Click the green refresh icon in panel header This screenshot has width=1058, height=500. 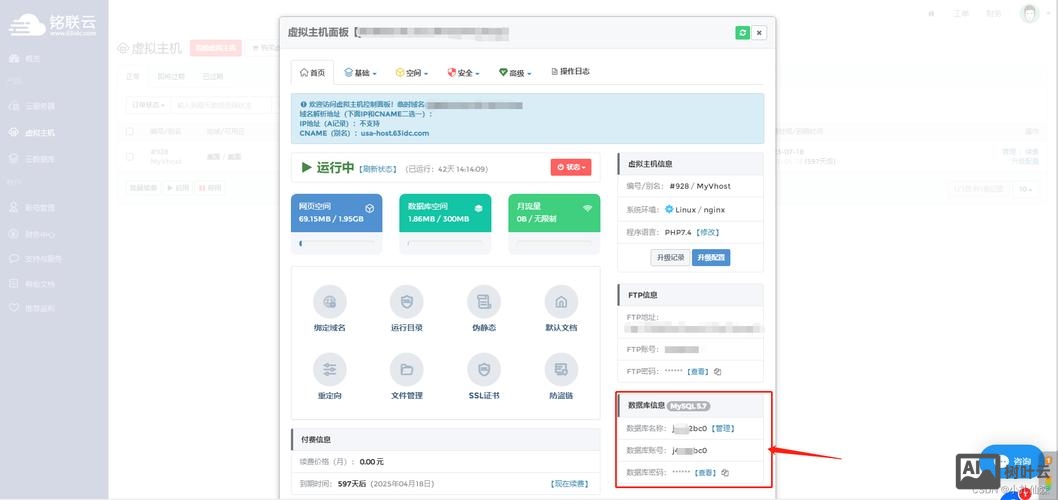point(742,32)
